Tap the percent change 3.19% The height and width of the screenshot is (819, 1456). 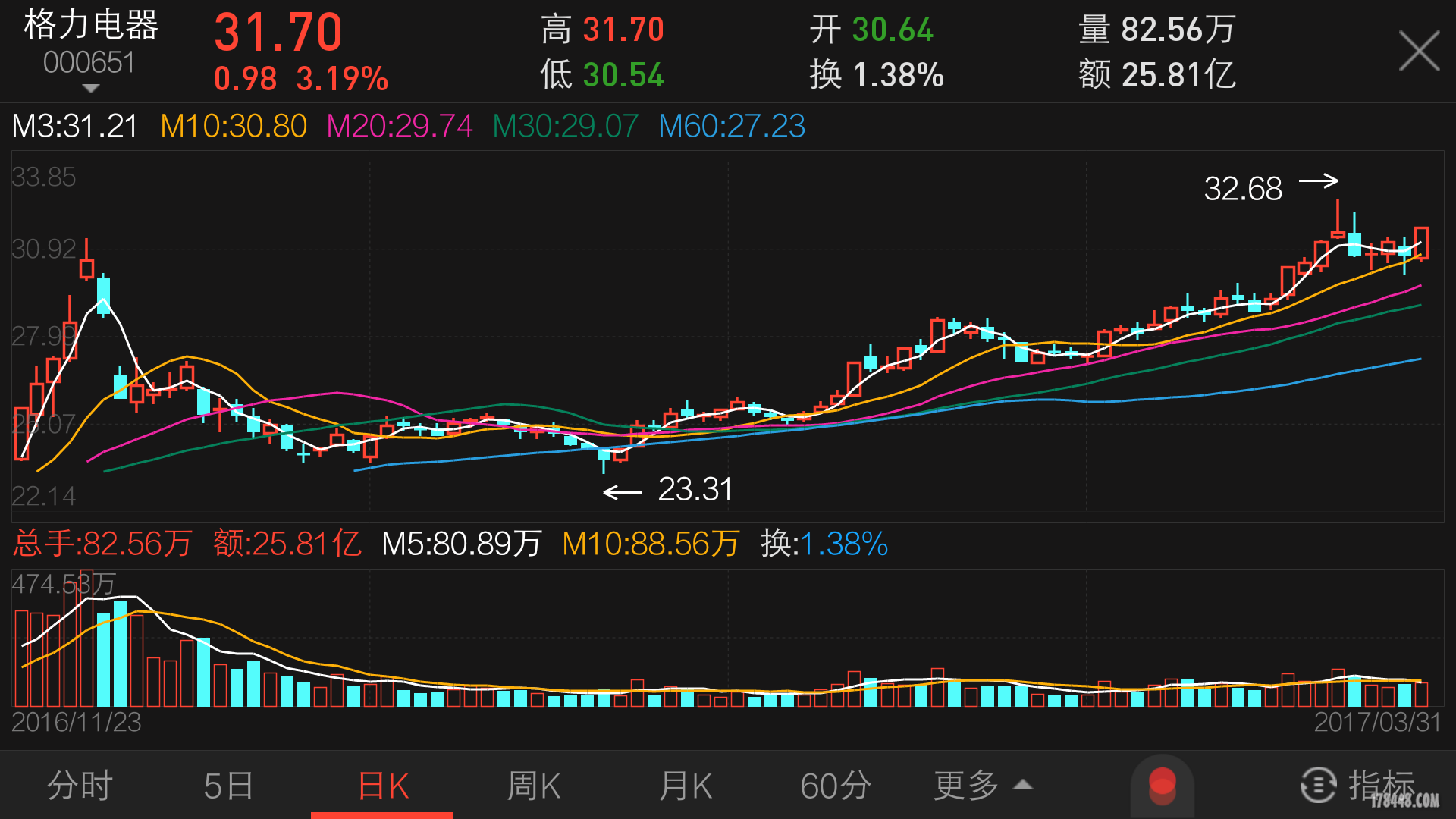point(343,79)
